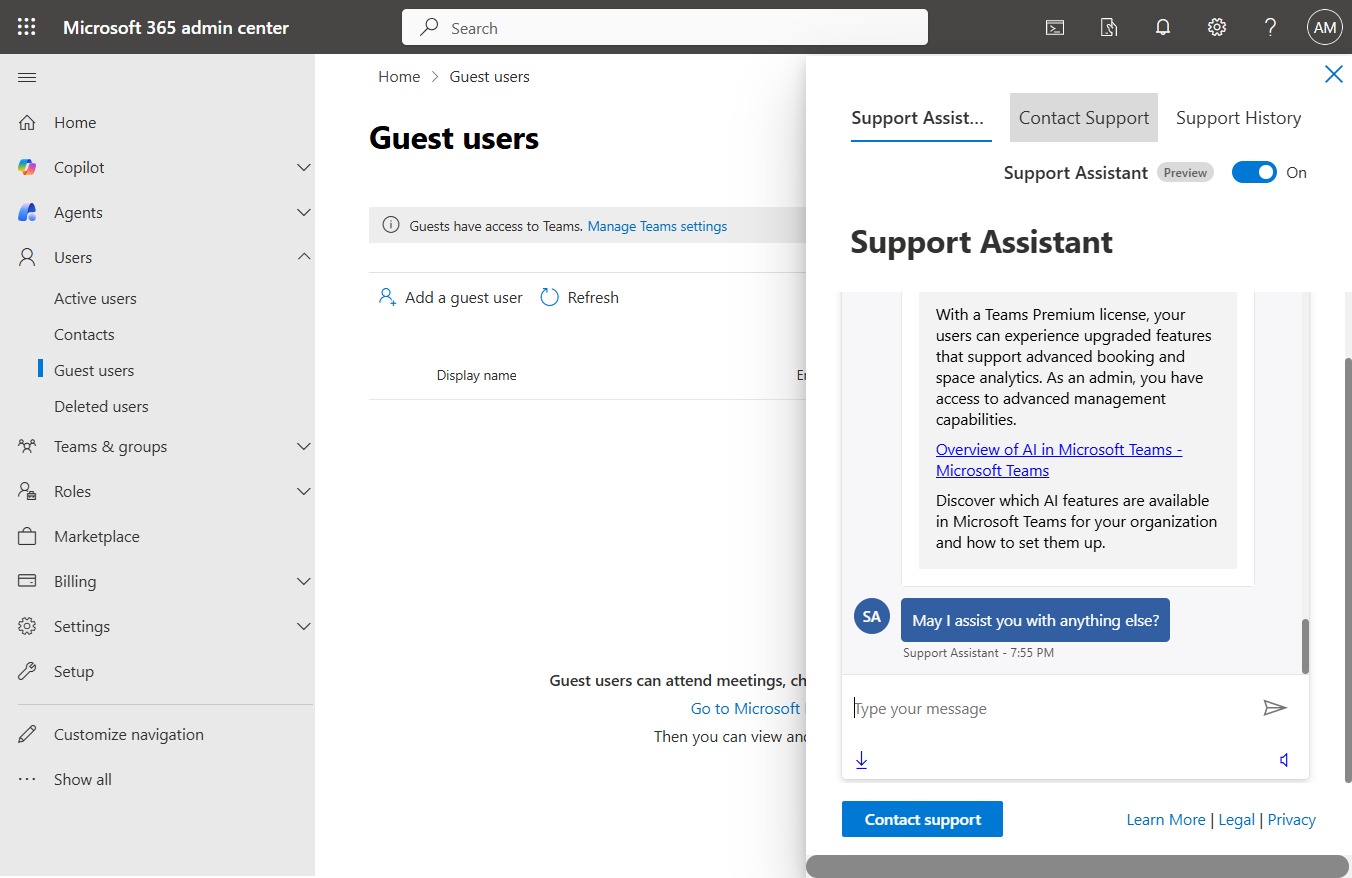
Task: Click the Go to Microsoft link
Action: (x=746, y=708)
